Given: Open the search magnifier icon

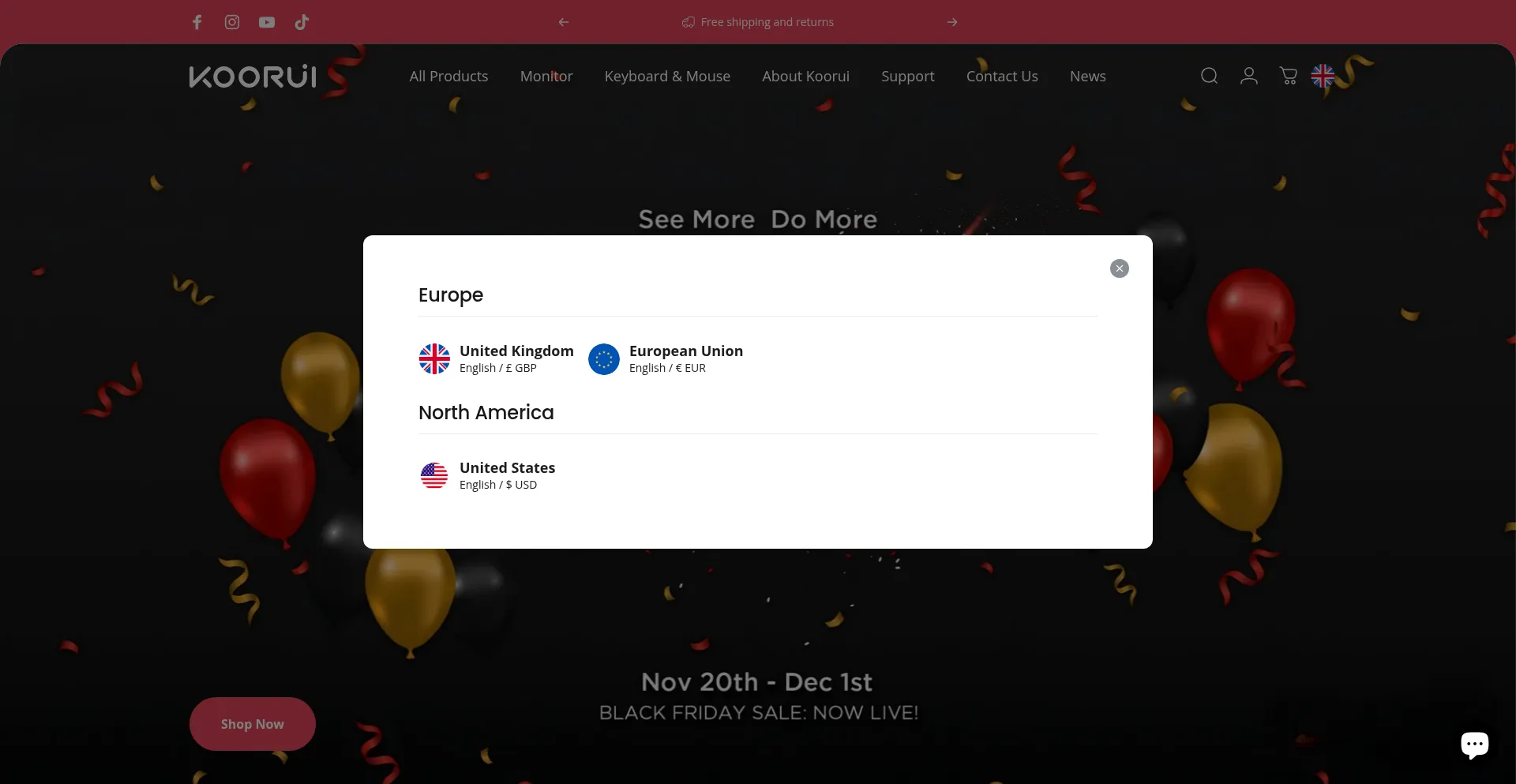Looking at the screenshot, I should [1209, 76].
